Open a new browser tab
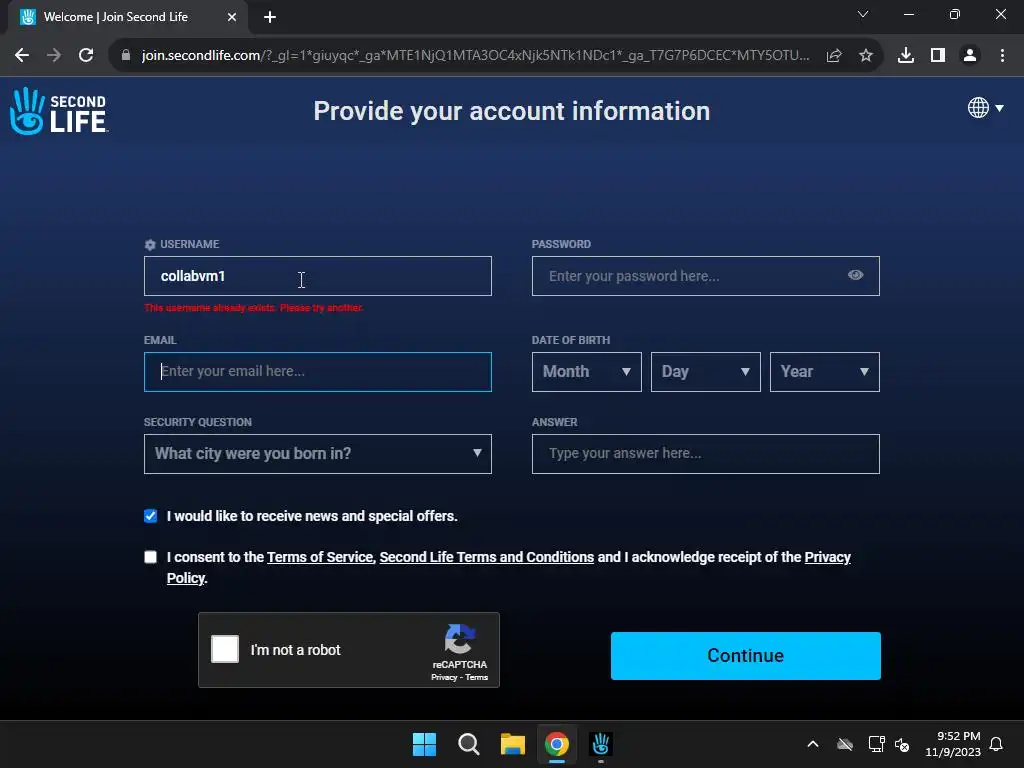This screenshot has width=1024, height=768. 270,17
